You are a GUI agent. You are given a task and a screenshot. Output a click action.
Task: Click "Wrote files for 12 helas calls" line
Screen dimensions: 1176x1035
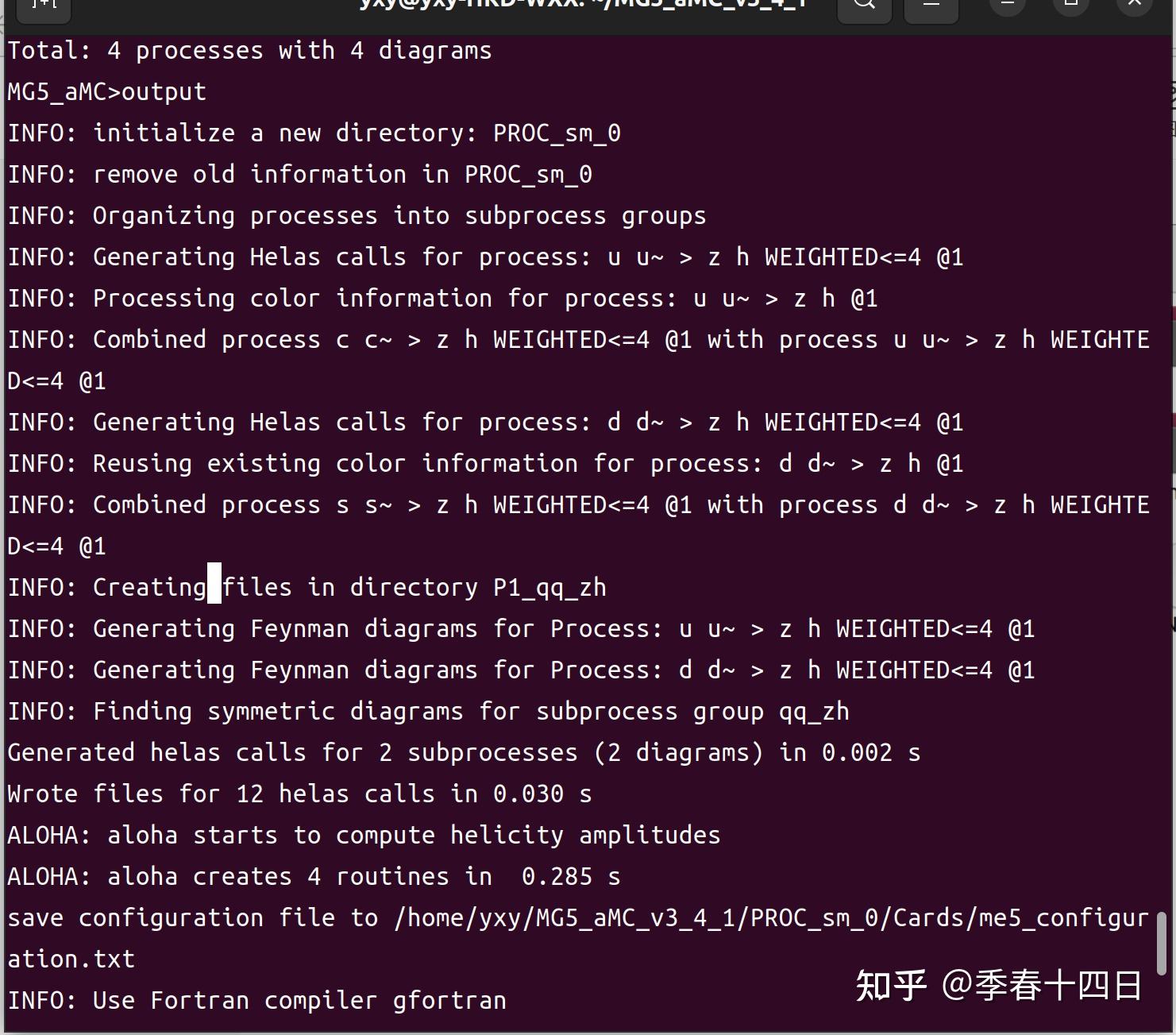point(299,794)
